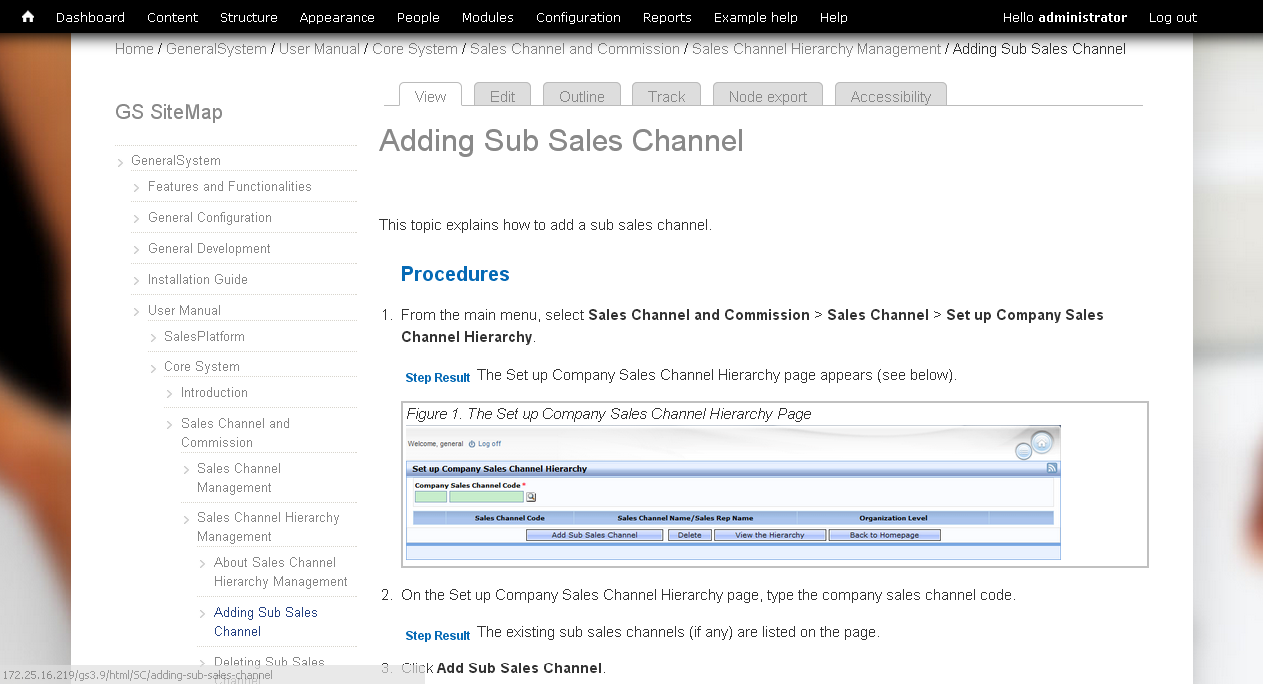Open GeneralSystem in sitemap
The height and width of the screenshot is (684, 1263).
[176, 160]
